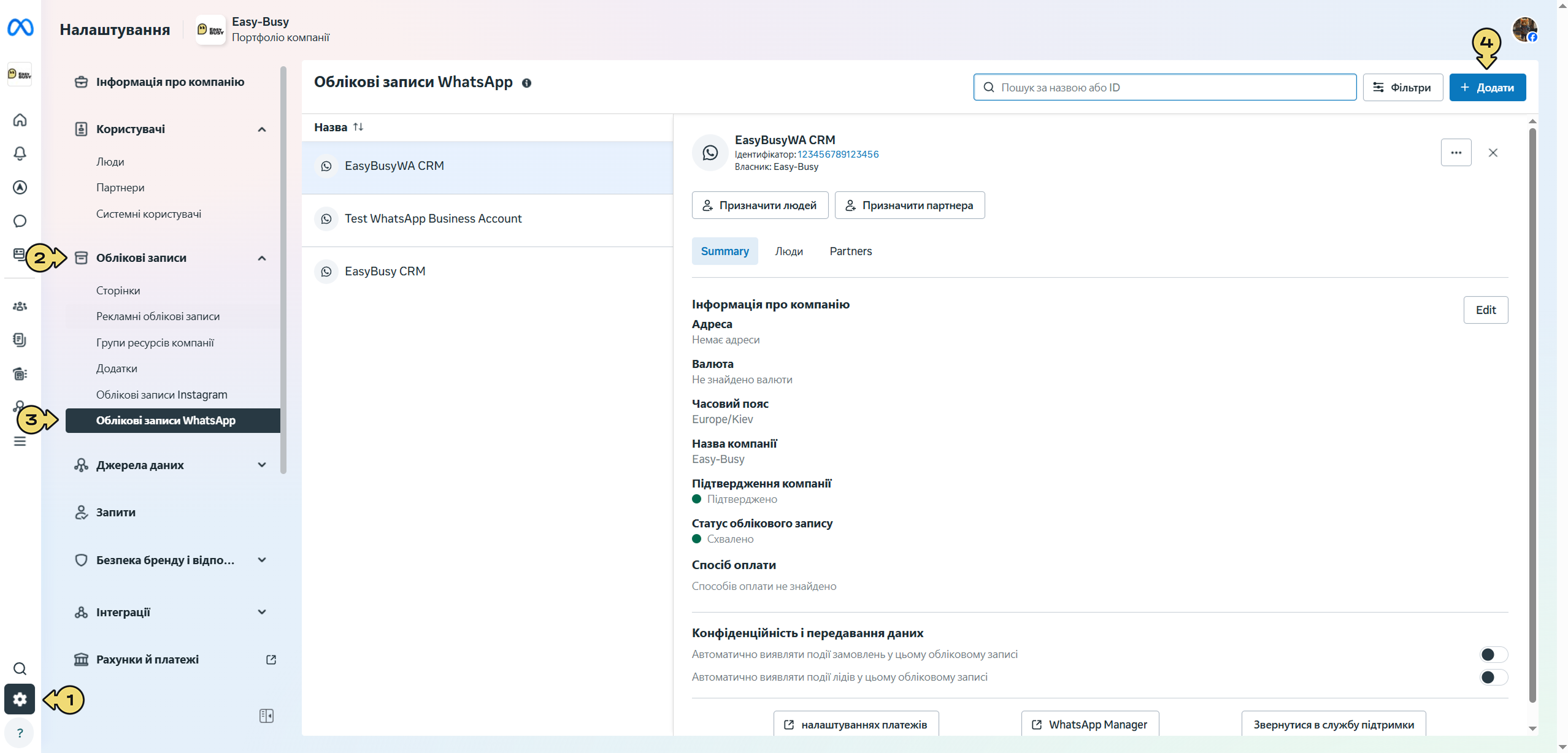Viewport: 1568px width, 753px height.
Task: Collapse the sidebar panel icon
Action: [x=266, y=716]
